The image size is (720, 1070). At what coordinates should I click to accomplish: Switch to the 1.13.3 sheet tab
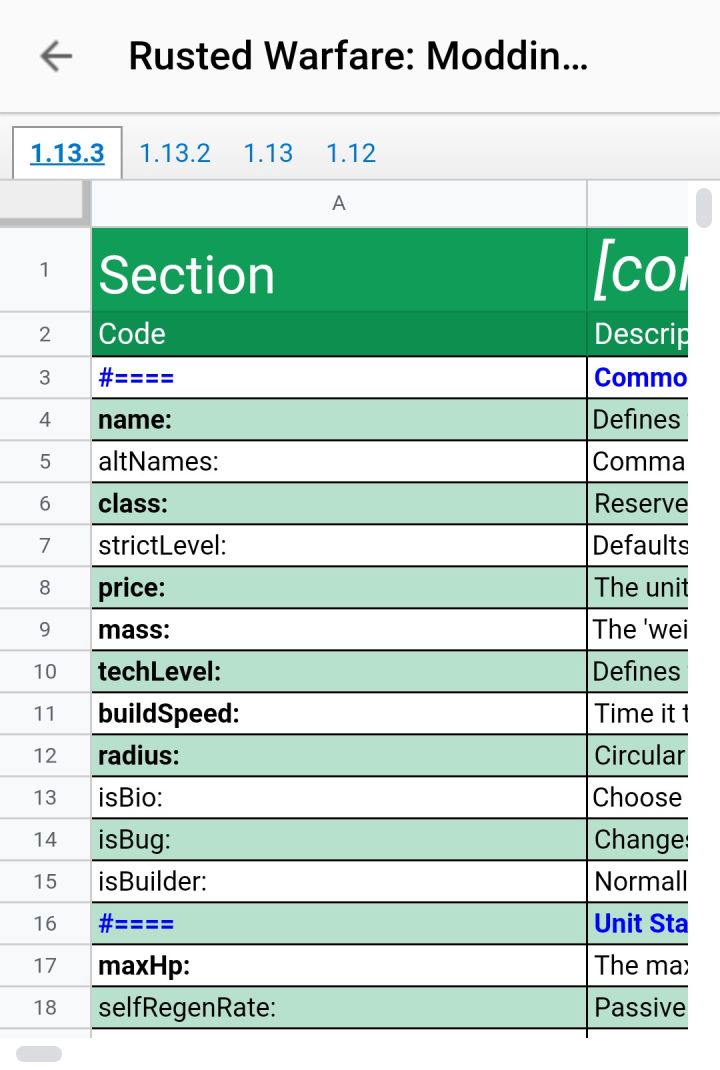coord(67,153)
